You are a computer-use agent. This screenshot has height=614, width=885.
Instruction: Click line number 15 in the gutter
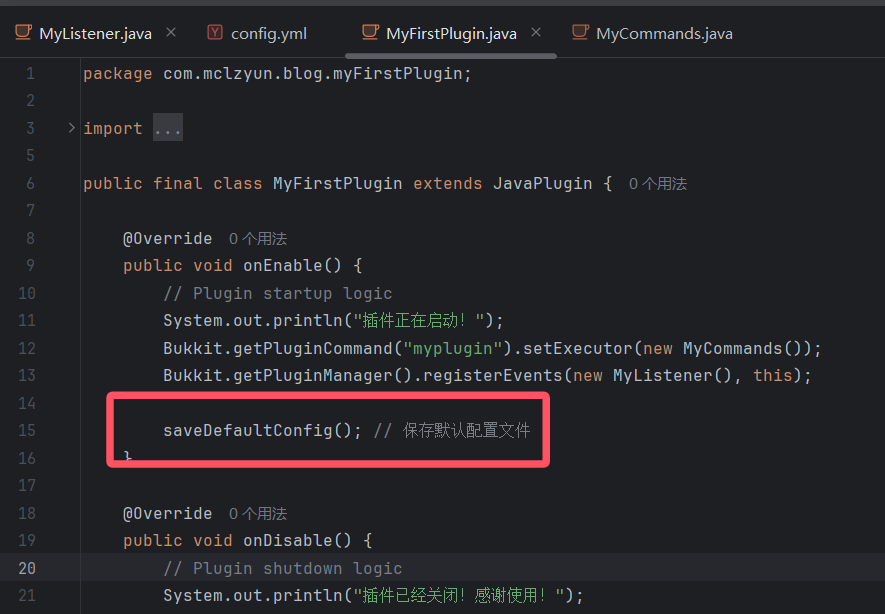click(27, 431)
